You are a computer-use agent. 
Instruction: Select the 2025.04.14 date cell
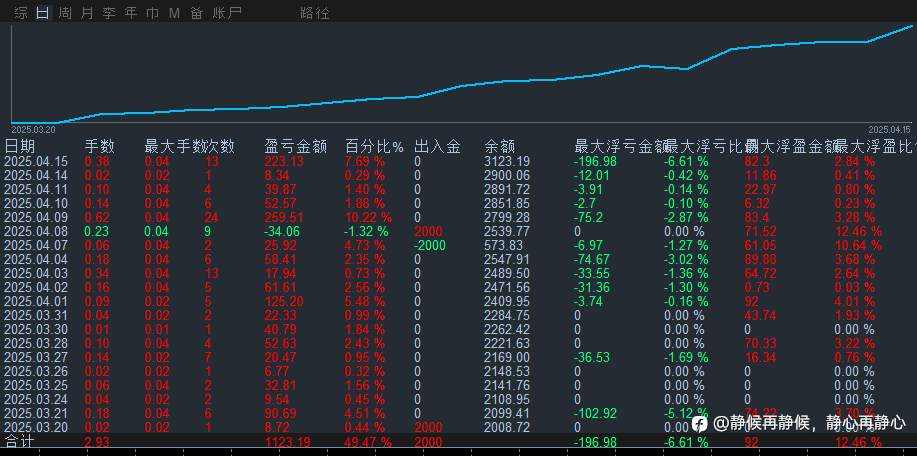36,175
